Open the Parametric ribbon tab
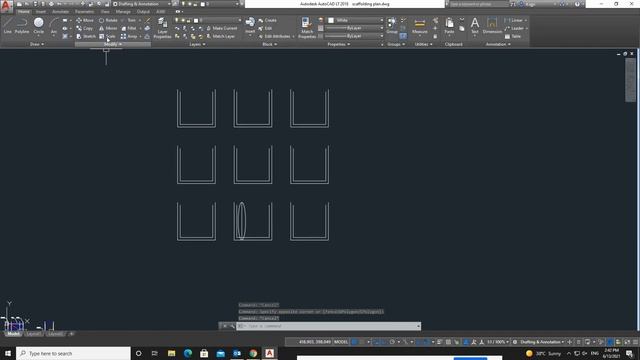 (x=84, y=11)
